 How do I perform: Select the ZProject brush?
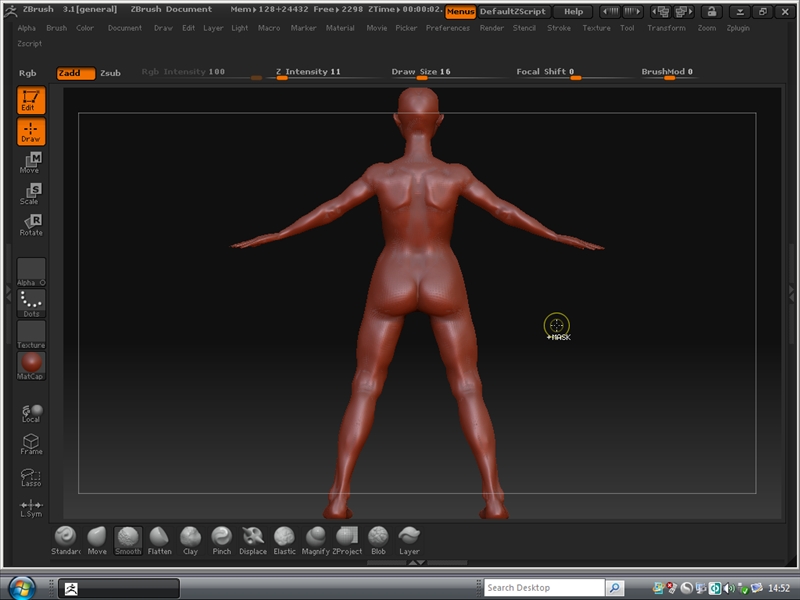tap(347, 541)
